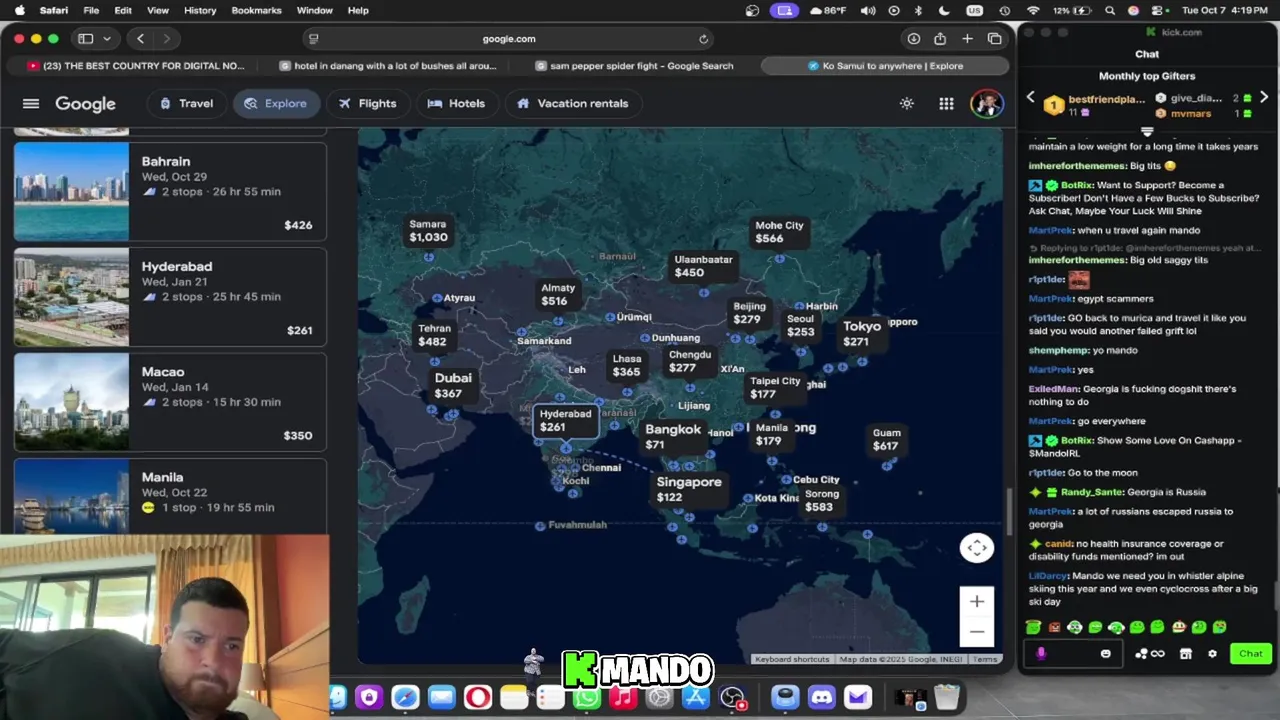Viewport: 1280px width, 720px height.
Task: Open the Bahrain destination card
Action: click(x=170, y=192)
